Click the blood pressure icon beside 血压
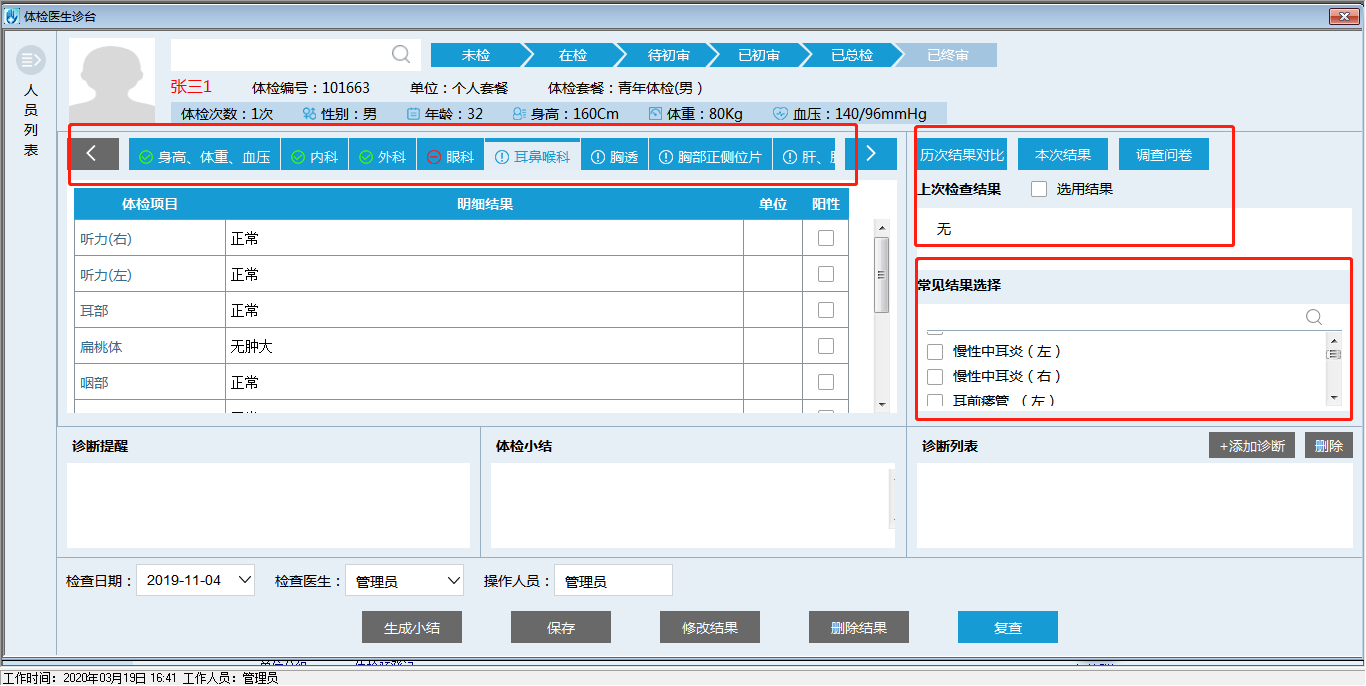Screen dimensions: 1366x686 coord(780,114)
